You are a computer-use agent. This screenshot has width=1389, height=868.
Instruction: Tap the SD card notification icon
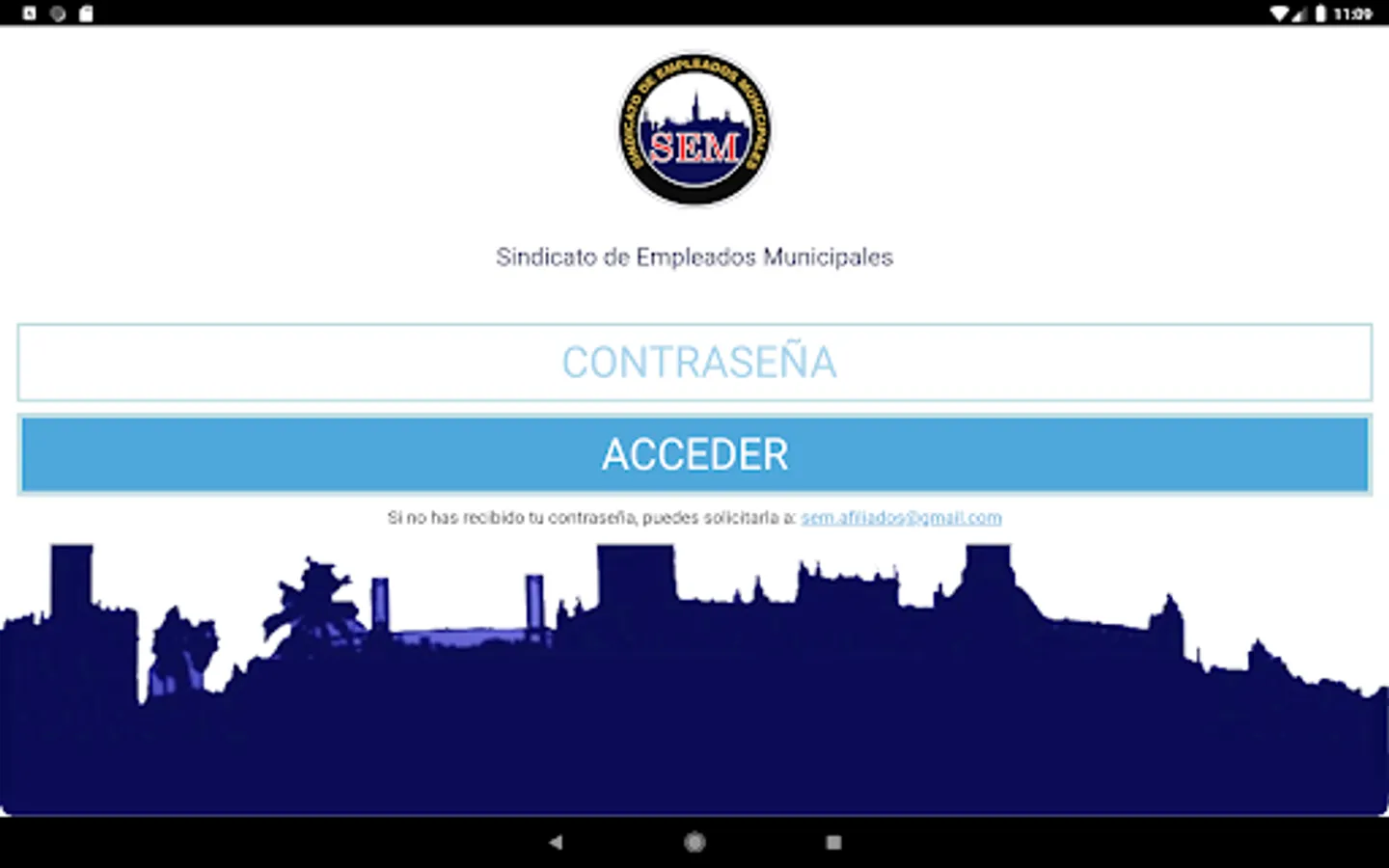pos(86,14)
